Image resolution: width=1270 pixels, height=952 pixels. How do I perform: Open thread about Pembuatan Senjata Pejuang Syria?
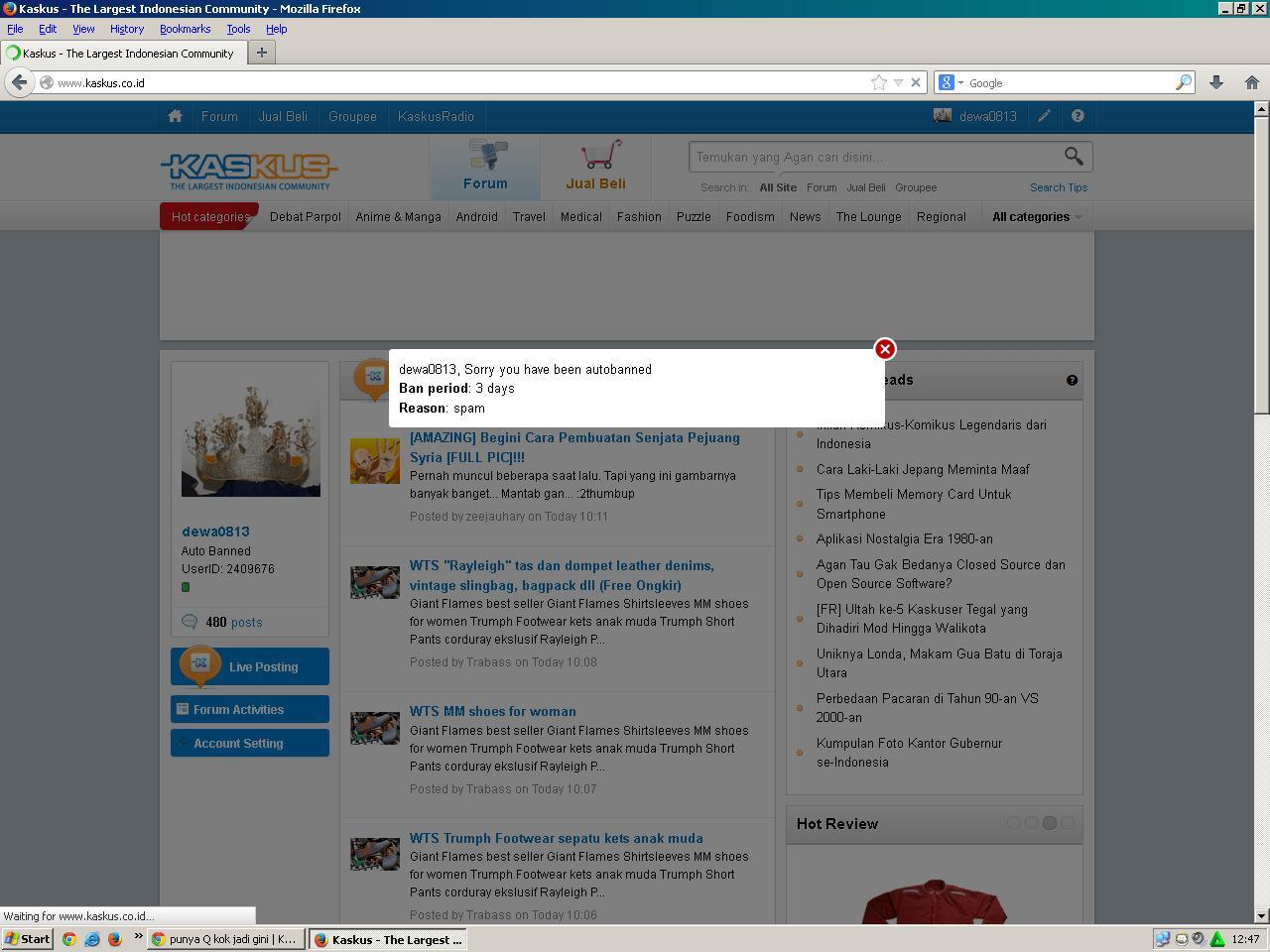(x=574, y=447)
